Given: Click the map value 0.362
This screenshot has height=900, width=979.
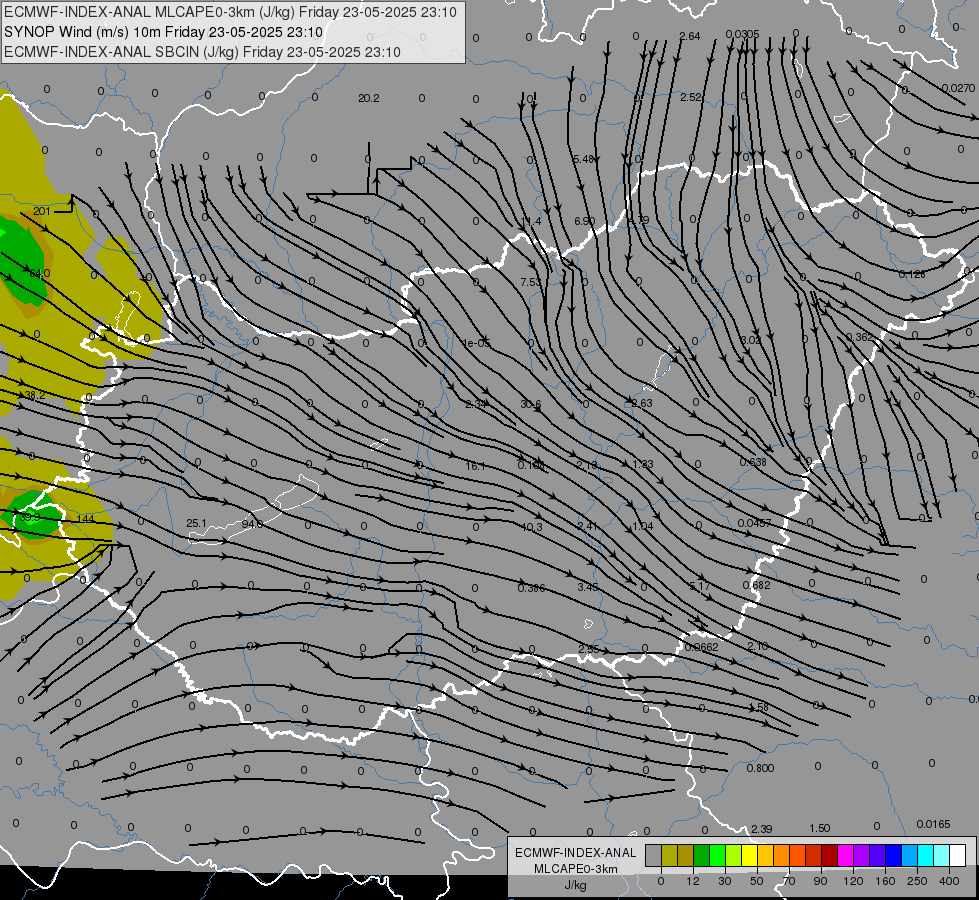Looking at the screenshot, I should click(860, 337).
